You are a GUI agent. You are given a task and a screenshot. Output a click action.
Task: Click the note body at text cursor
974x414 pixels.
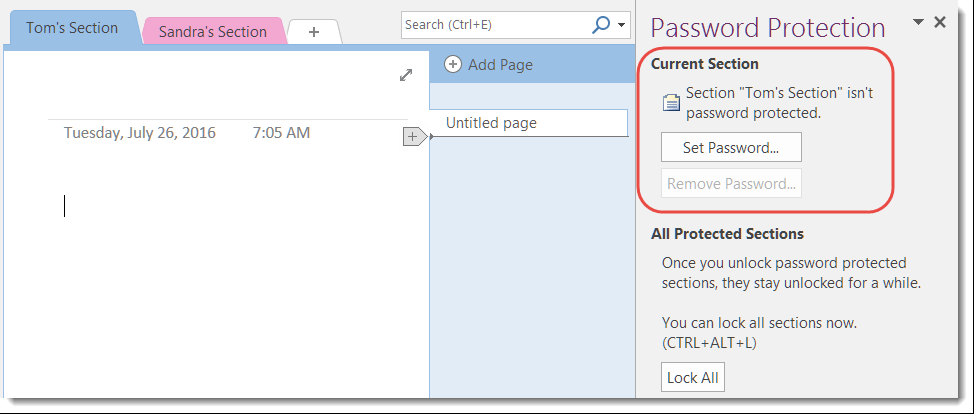coord(66,206)
